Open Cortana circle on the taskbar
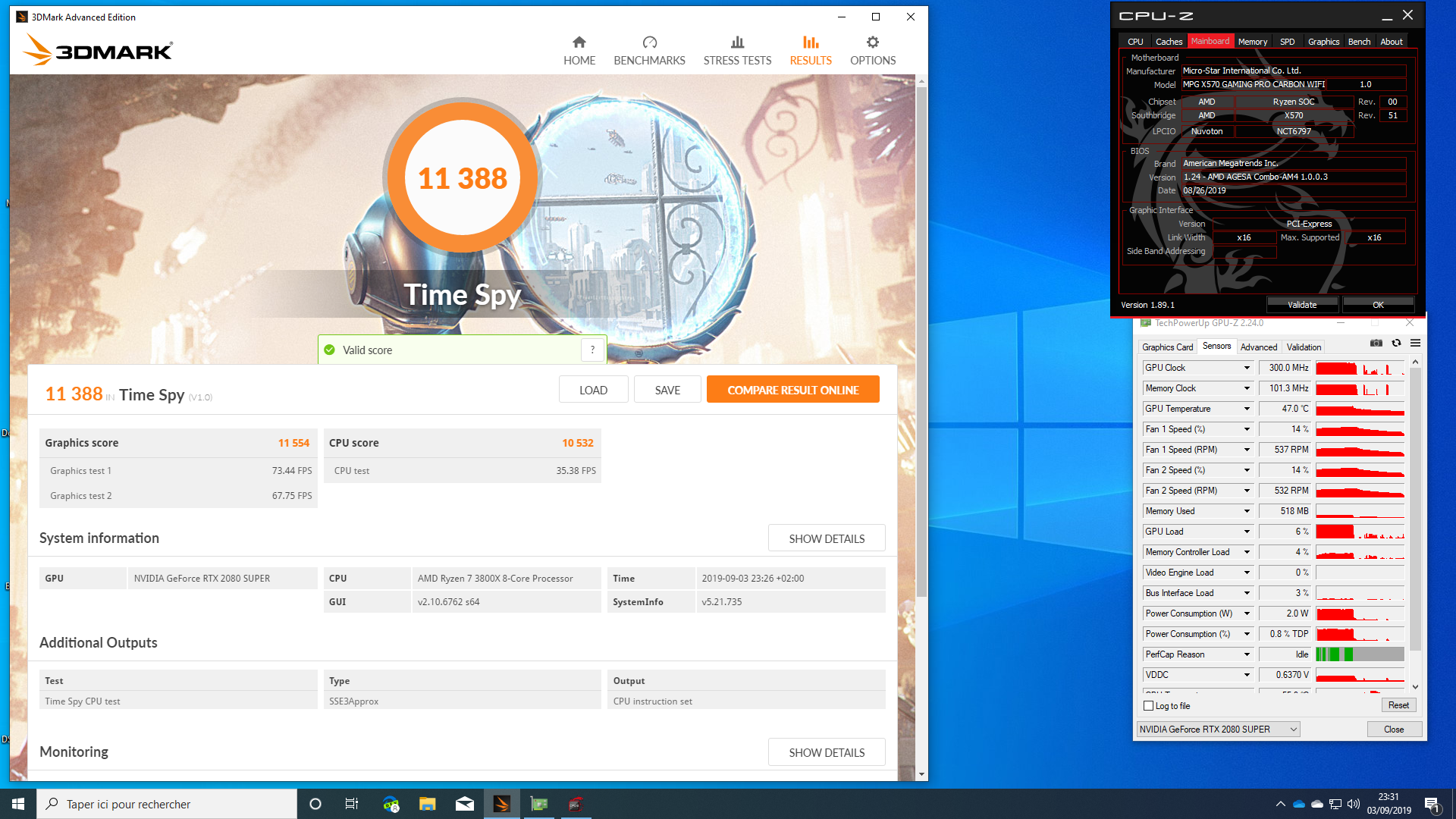 pyautogui.click(x=315, y=804)
